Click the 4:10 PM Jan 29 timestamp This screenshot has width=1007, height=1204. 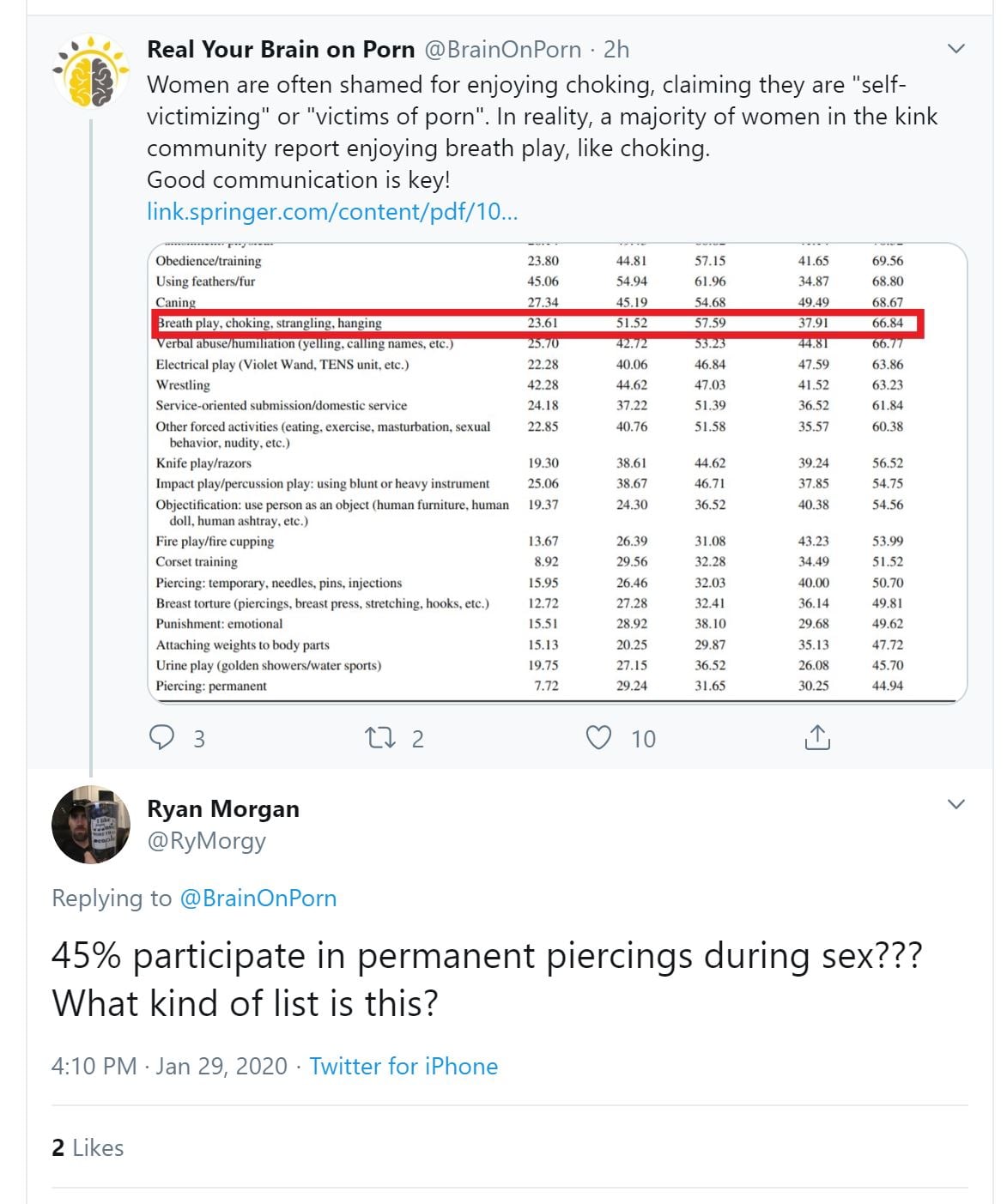[169, 1066]
